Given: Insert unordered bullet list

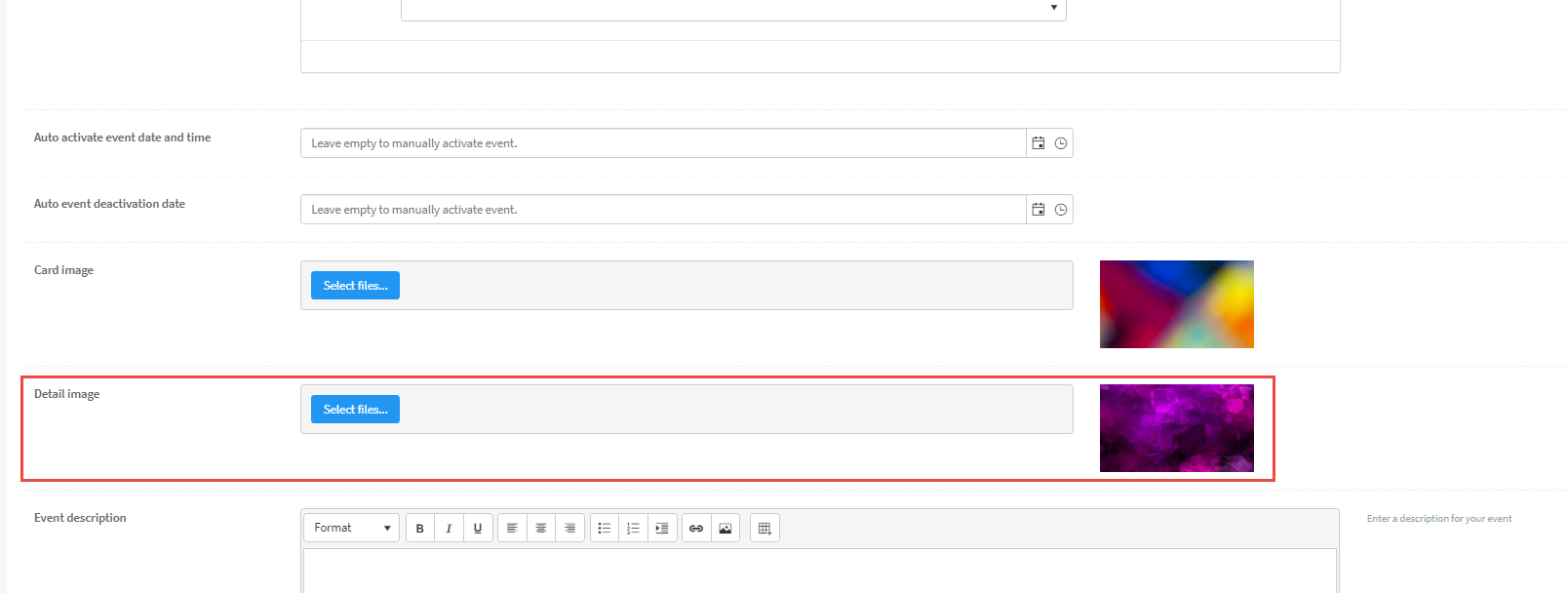Looking at the screenshot, I should tap(605, 528).
